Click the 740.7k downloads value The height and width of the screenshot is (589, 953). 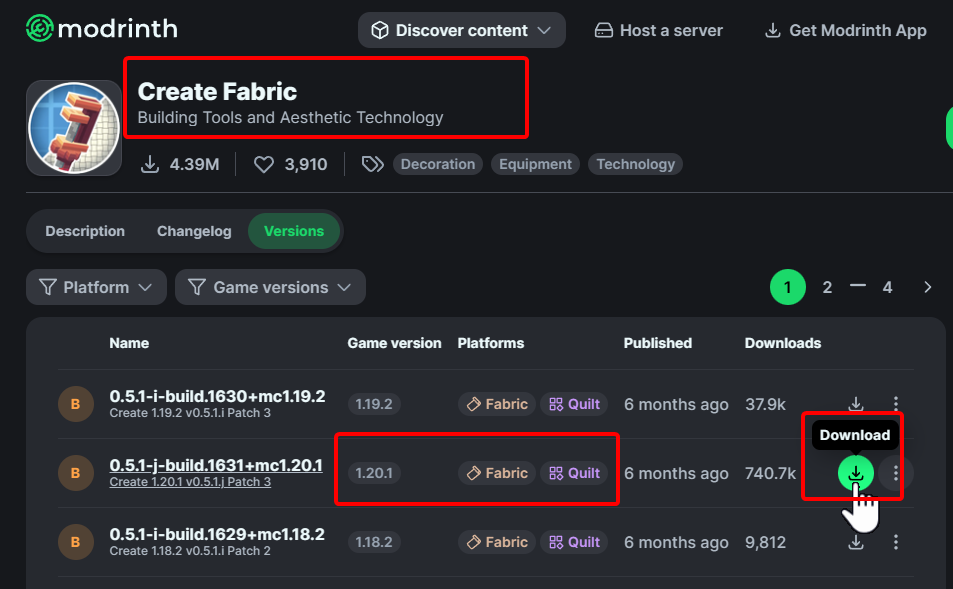[x=770, y=473]
